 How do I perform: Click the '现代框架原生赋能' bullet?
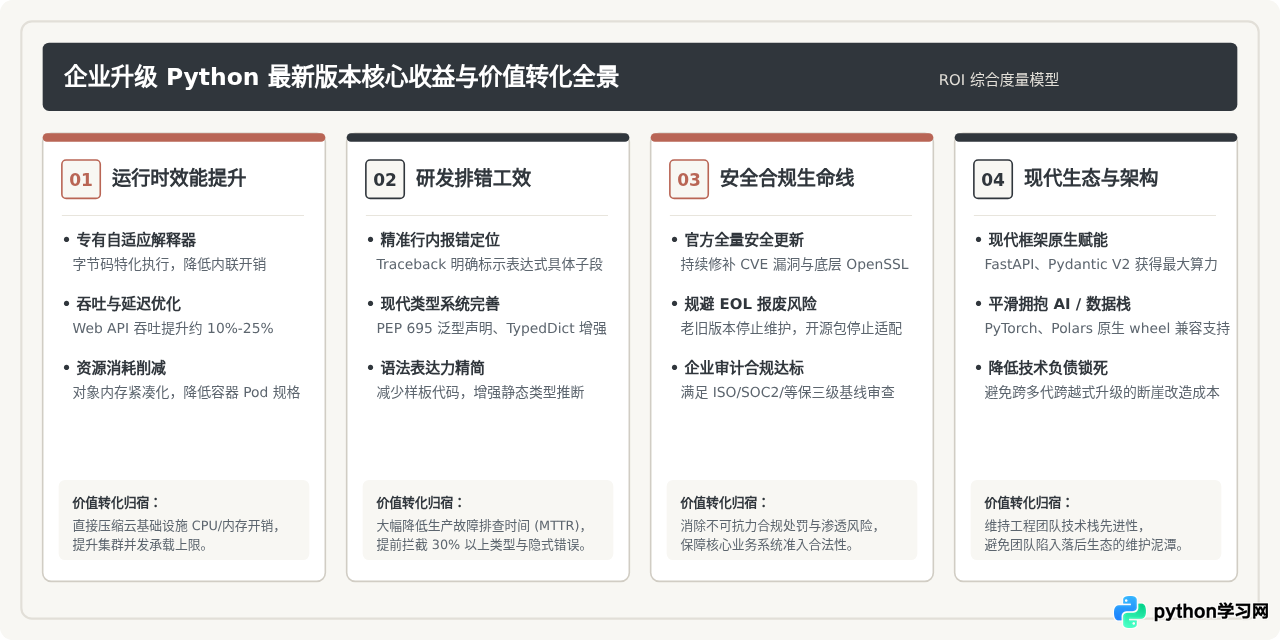point(1048,240)
